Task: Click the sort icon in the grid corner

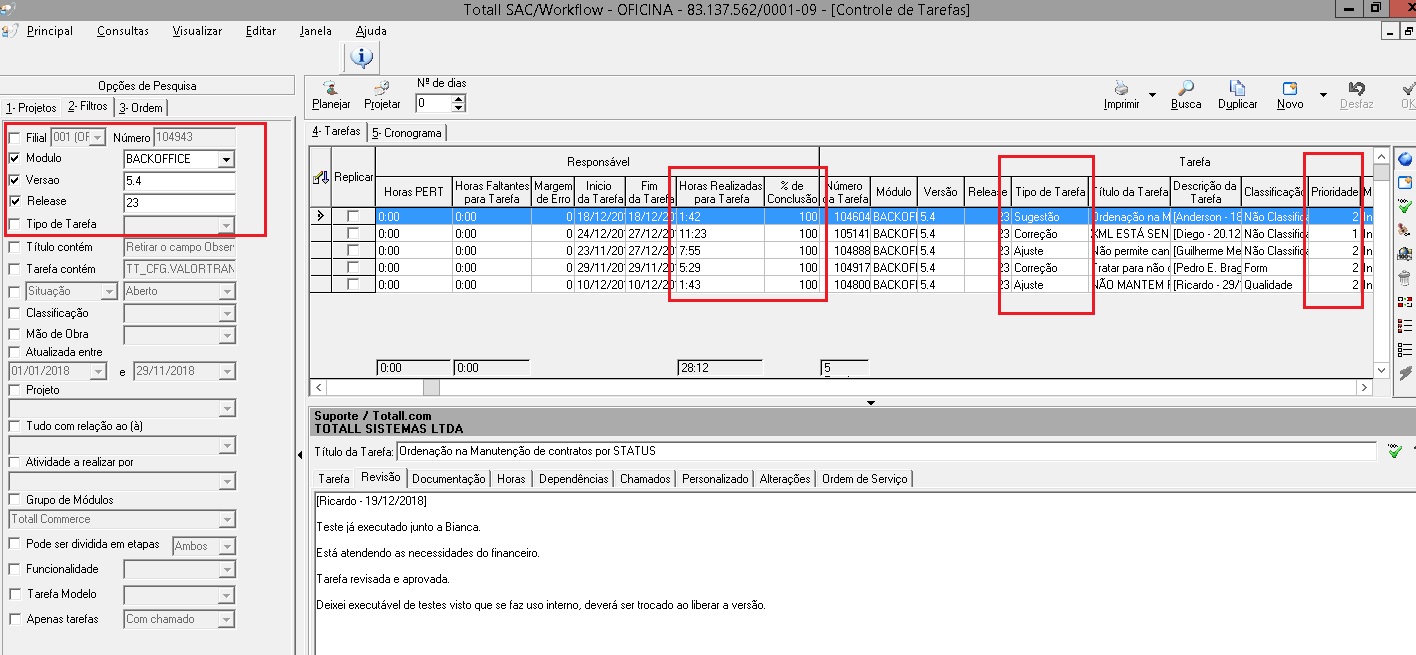Action: 320,177
